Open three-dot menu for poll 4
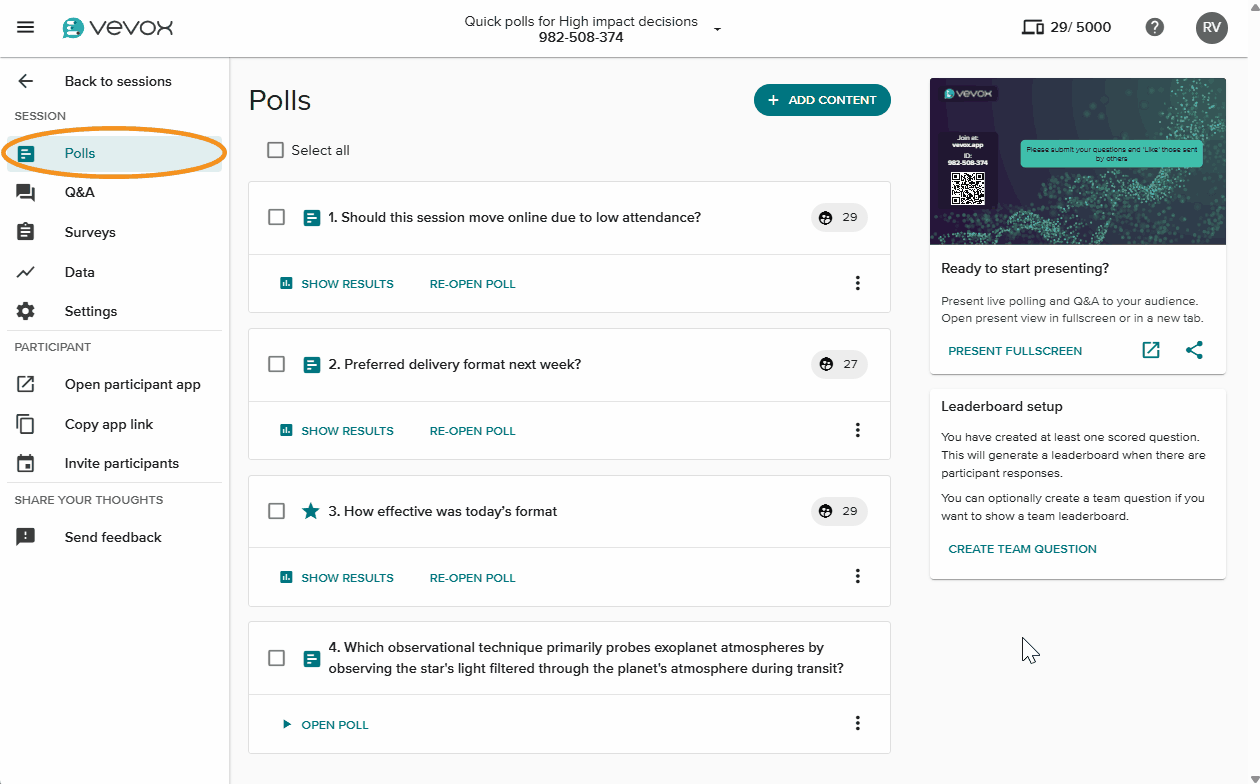1260x784 pixels. [857, 723]
